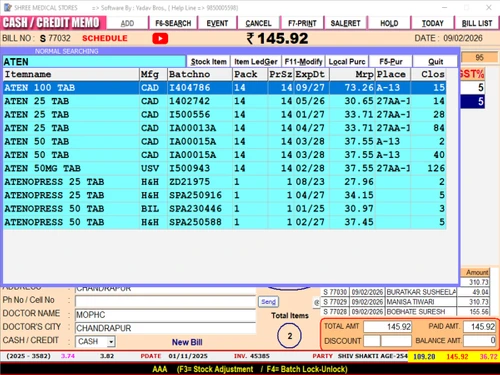This screenshot has width=500, height=375.
Task: Click the DISCOUNT amount field
Action: [396, 341]
